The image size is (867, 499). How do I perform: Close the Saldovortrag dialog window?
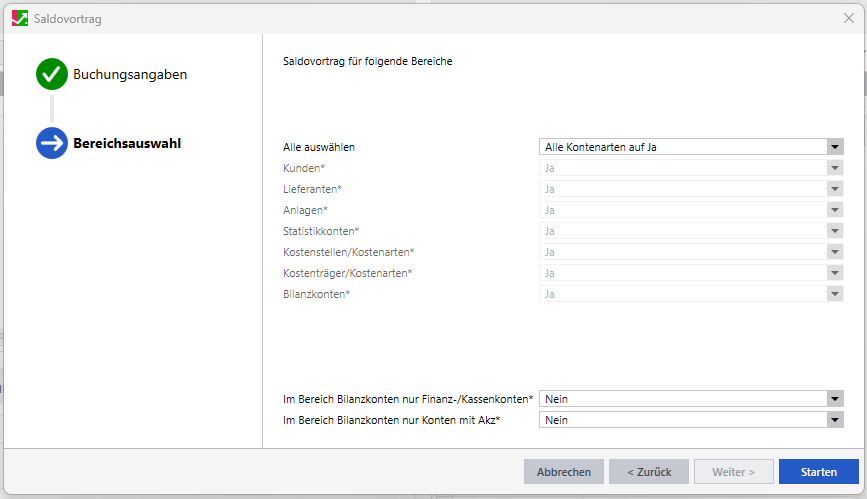tap(848, 18)
